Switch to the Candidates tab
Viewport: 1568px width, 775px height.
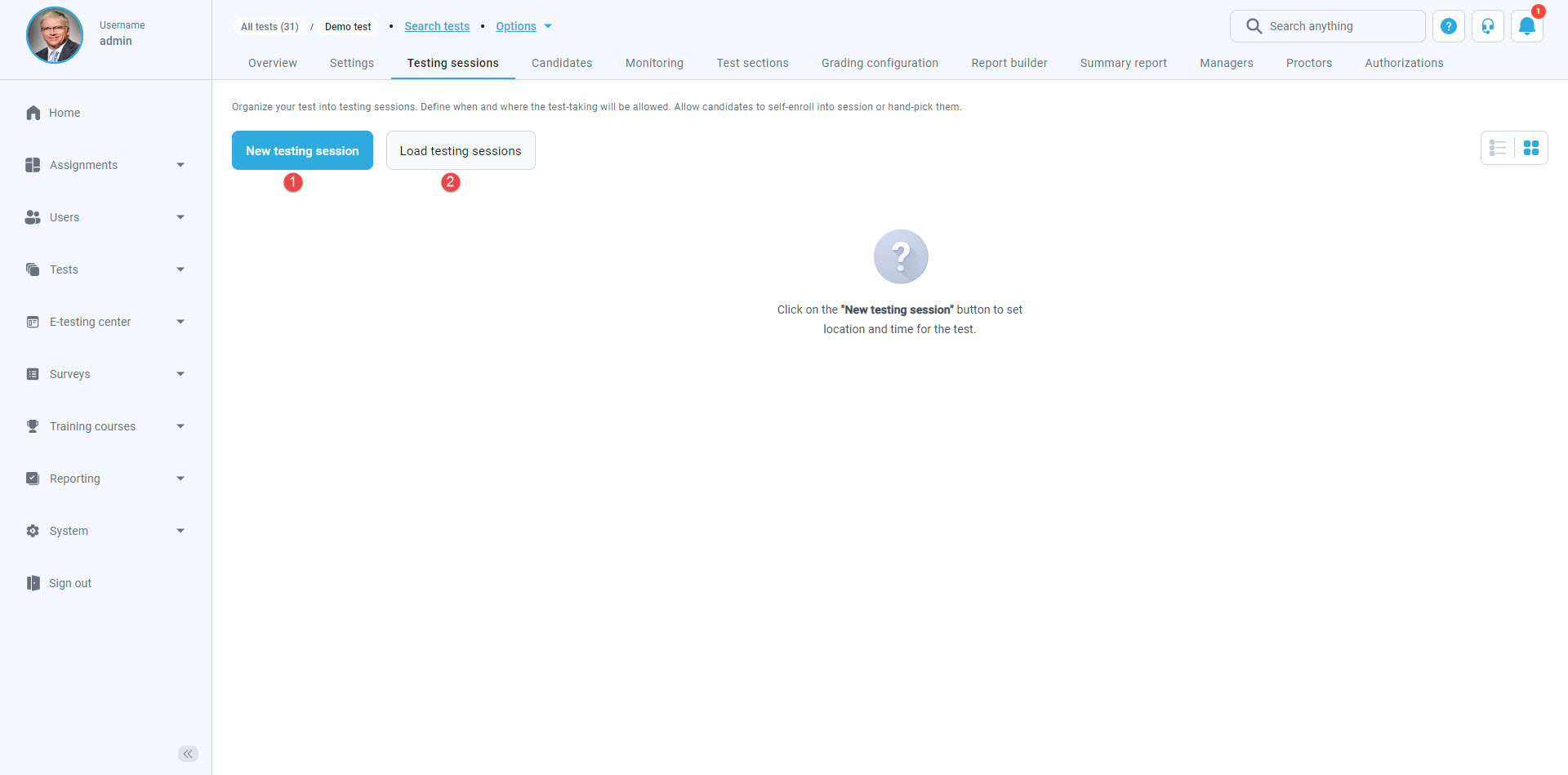click(x=562, y=63)
